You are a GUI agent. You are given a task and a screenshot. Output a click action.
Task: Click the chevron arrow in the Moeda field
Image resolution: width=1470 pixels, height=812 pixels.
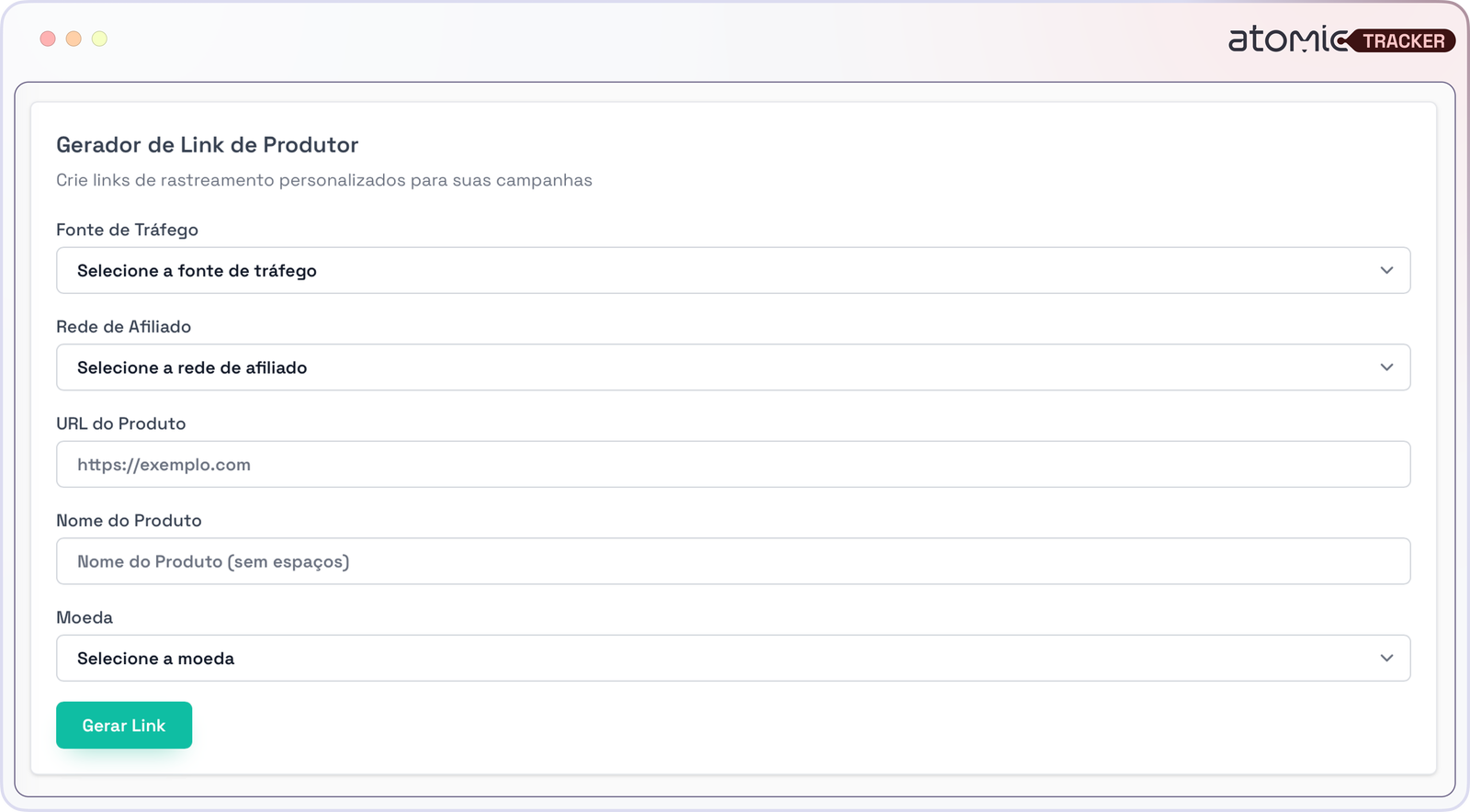pos(1386,659)
